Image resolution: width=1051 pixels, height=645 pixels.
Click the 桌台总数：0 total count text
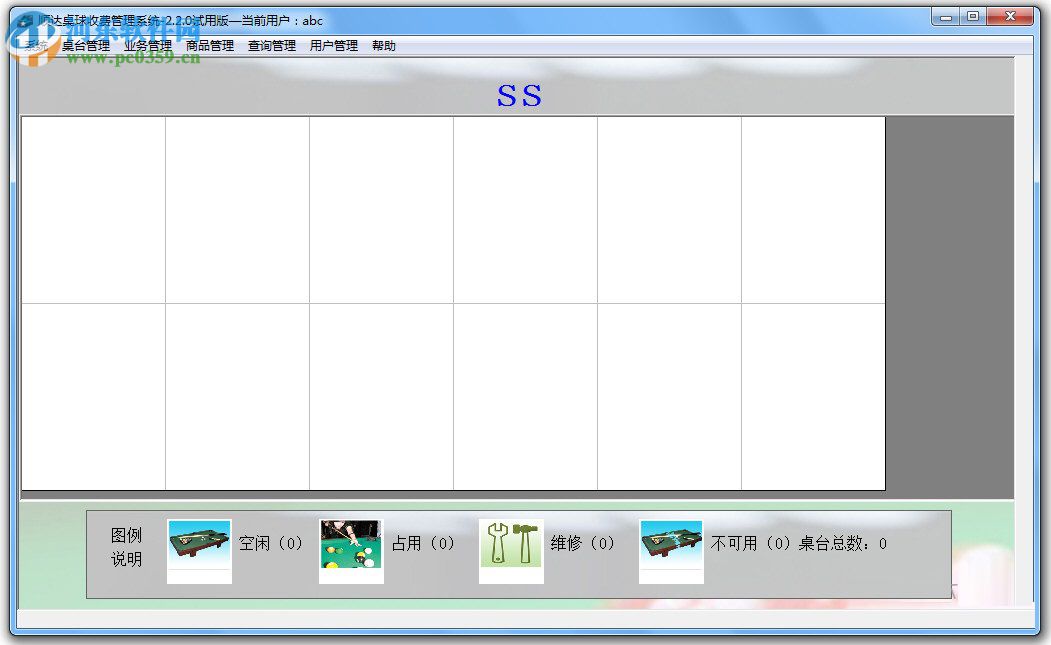(x=842, y=543)
